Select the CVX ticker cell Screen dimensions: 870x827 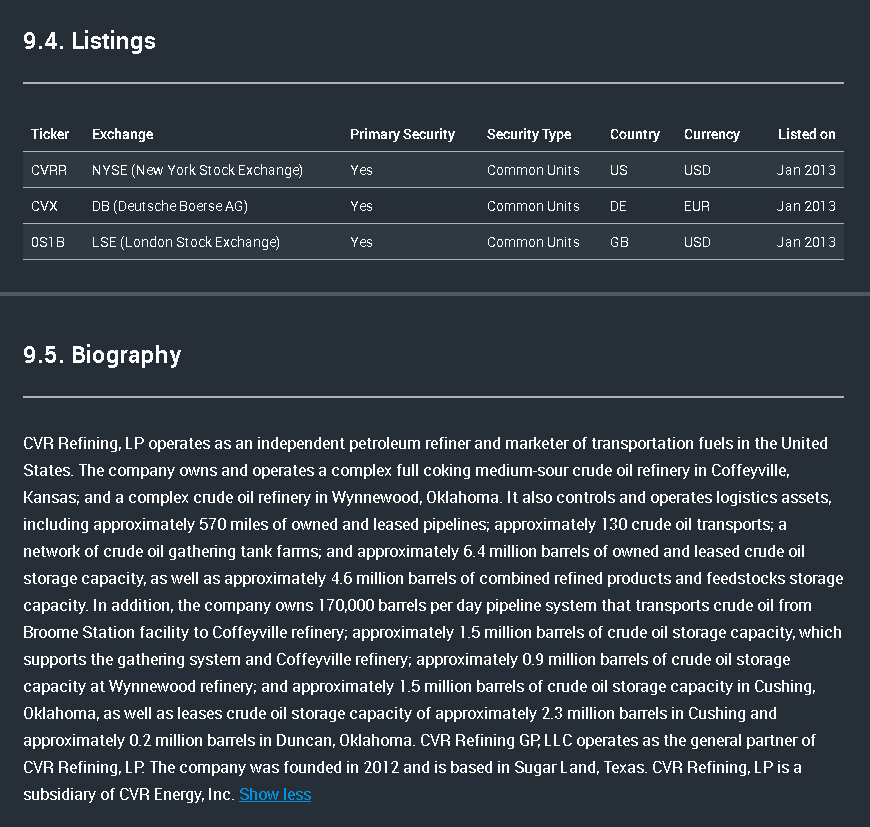point(44,206)
